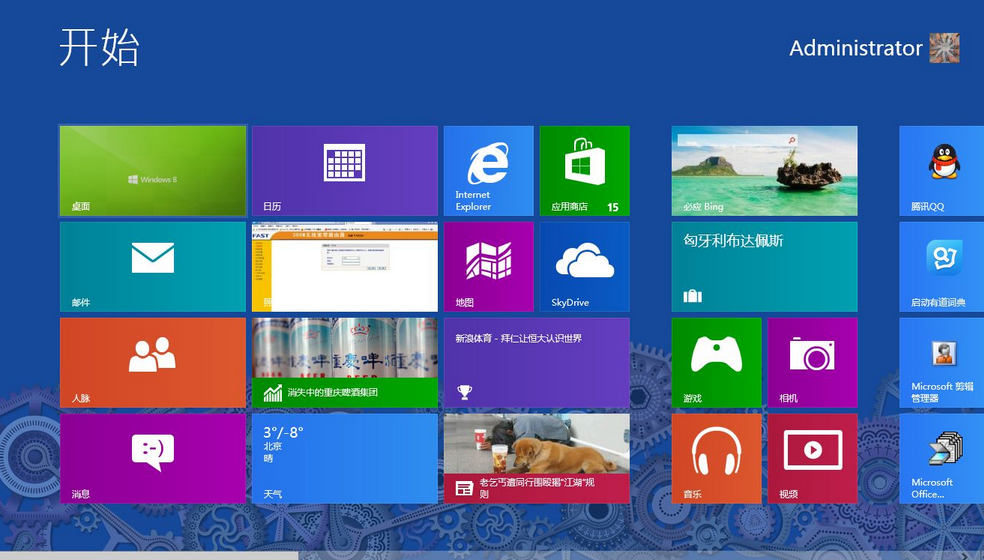Open the Camera (相机) tile

812,363
